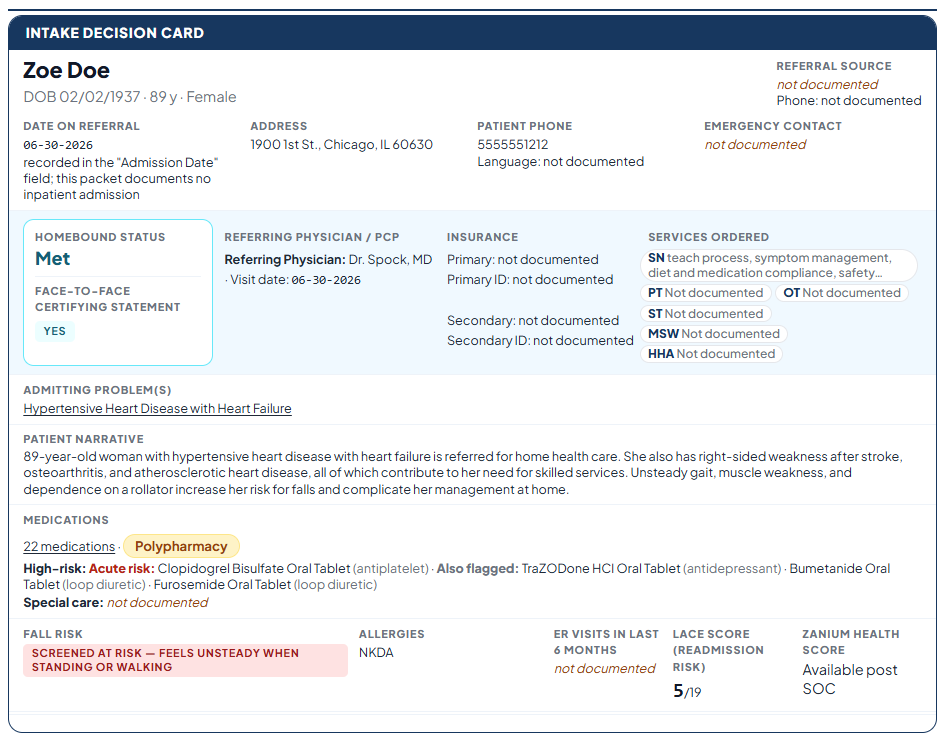The height and width of the screenshot is (742, 946).
Task: Click TraZODone HCl Oral Tablet entry
Action: [x=651, y=569]
